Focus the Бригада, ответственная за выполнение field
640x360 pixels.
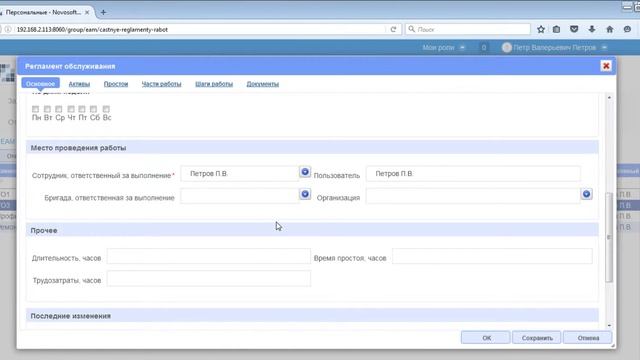240,196
